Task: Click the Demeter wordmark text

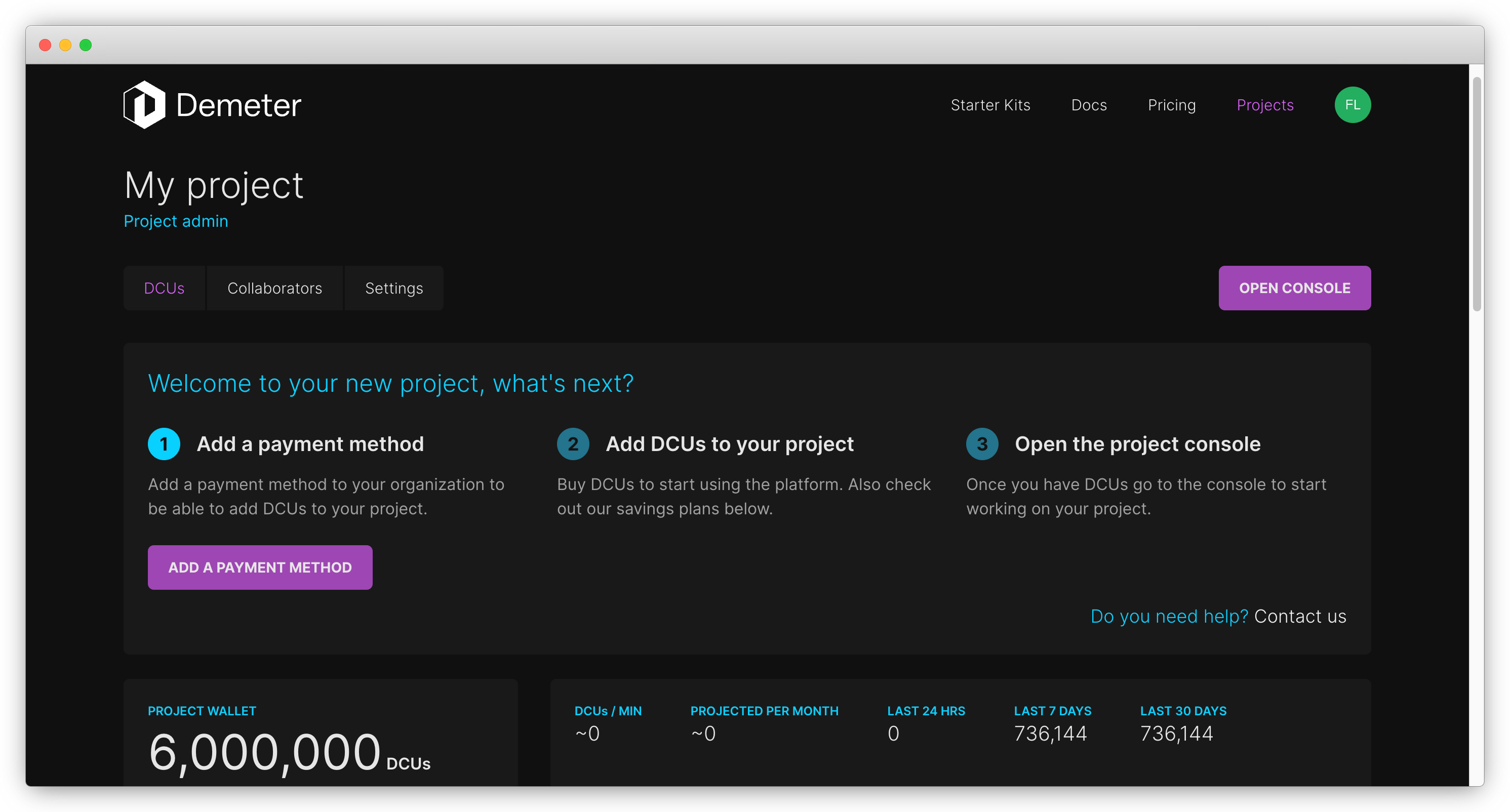Action: 239,105
